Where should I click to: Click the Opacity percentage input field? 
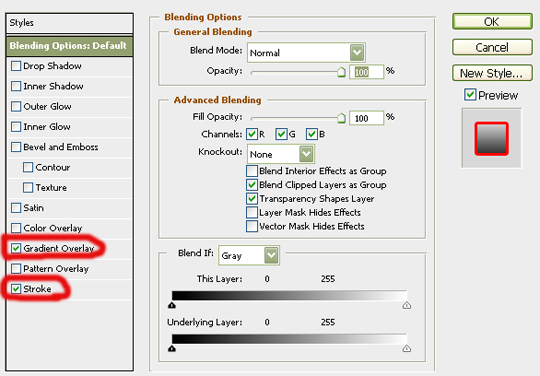click(366, 72)
